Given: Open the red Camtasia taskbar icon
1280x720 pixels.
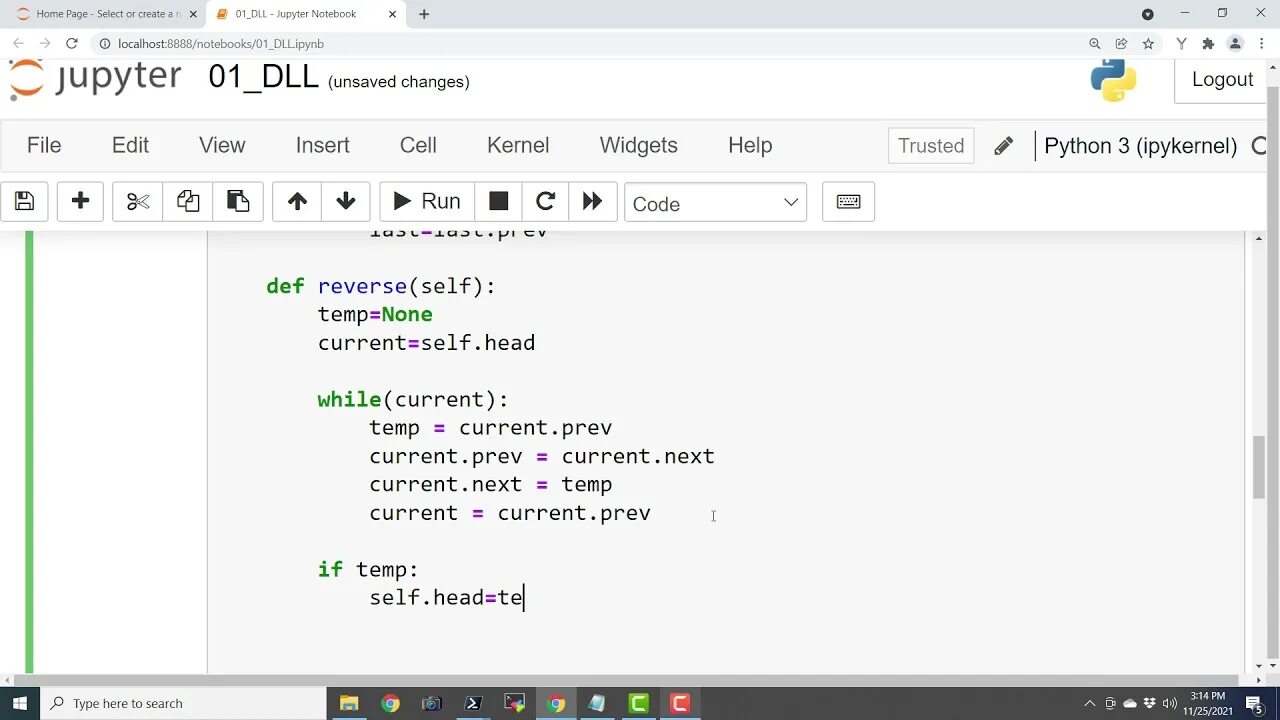Looking at the screenshot, I should click(x=680, y=703).
